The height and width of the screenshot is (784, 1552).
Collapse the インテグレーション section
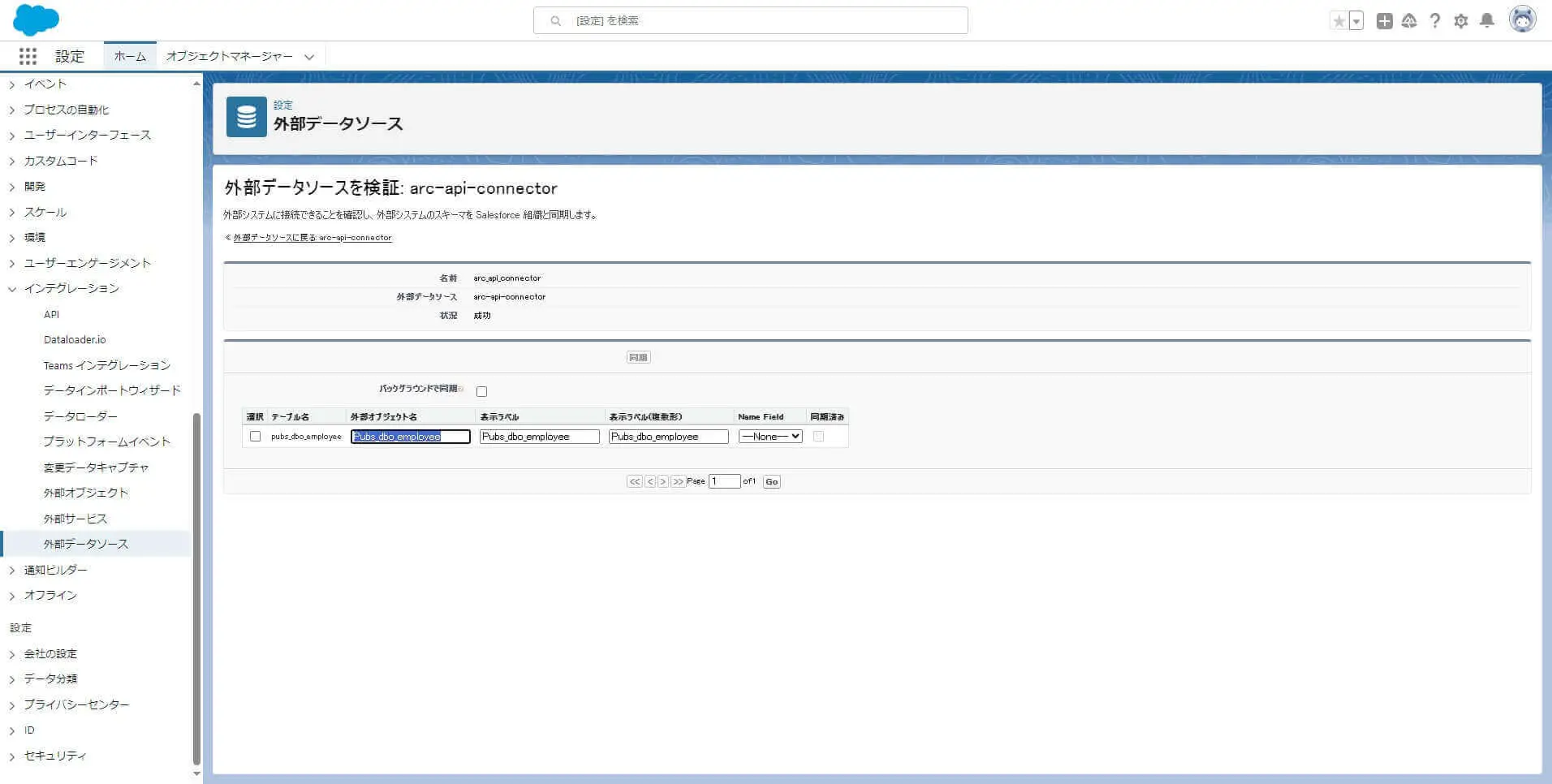[12, 289]
